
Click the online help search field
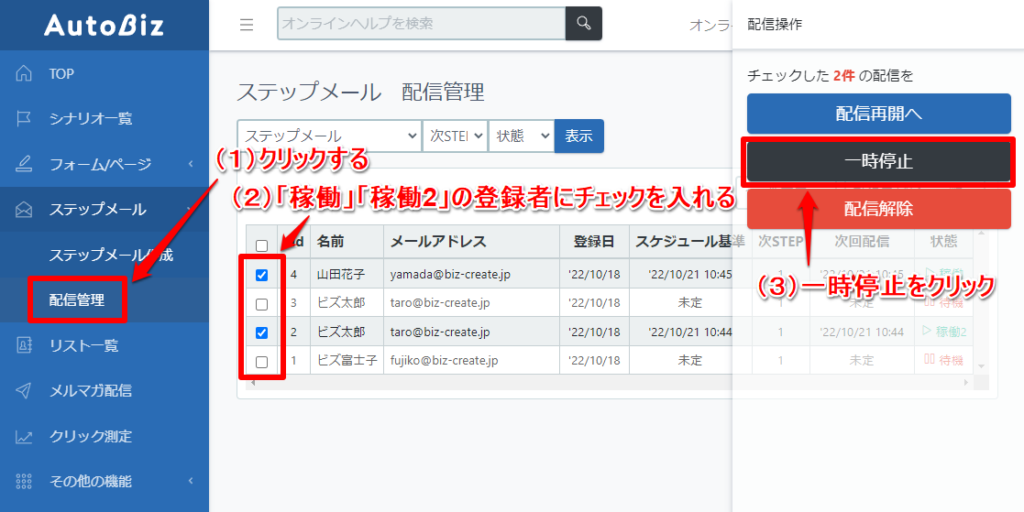point(421,24)
